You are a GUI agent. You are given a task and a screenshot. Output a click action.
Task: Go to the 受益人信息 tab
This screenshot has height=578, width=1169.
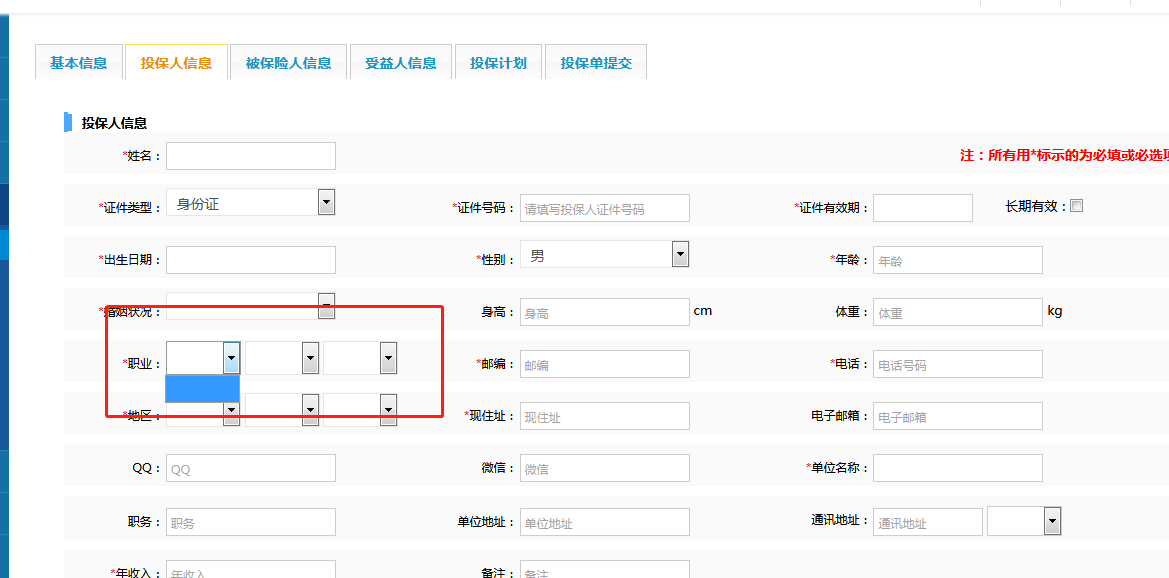click(x=400, y=63)
